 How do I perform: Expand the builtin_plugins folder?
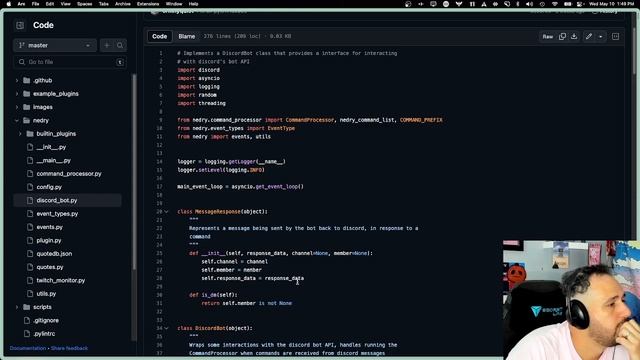(20, 134)
